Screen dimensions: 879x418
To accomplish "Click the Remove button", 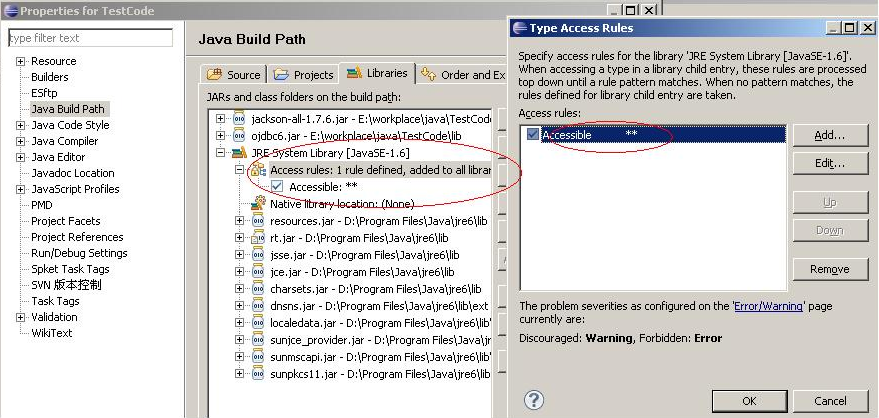I will [x=830, y=270].
